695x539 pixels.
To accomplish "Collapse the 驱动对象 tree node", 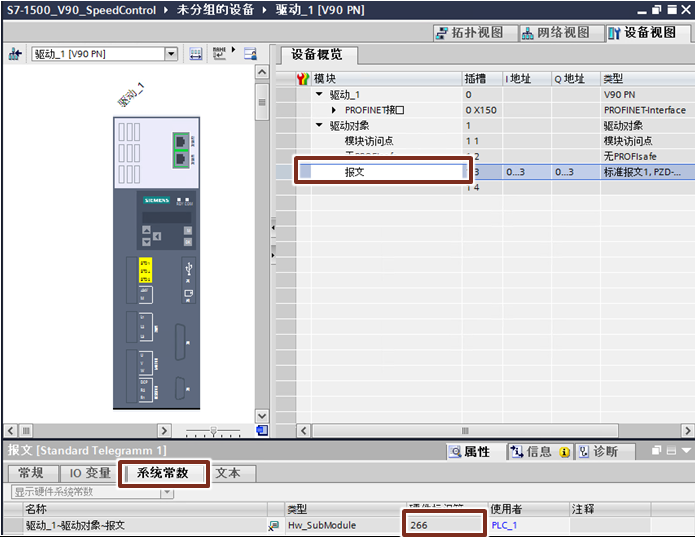I will 319,125.
